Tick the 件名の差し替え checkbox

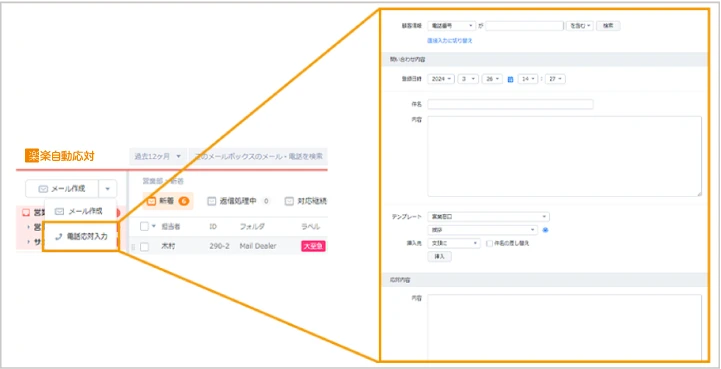[x=490, y=243]
